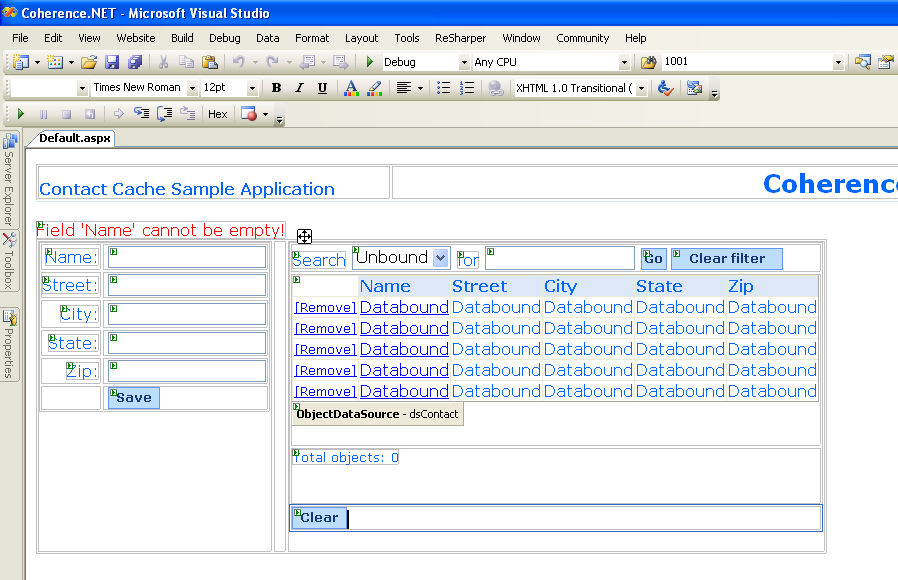Open the Any CPU platform dropdown
898x580 pixels.
point(624,62)
